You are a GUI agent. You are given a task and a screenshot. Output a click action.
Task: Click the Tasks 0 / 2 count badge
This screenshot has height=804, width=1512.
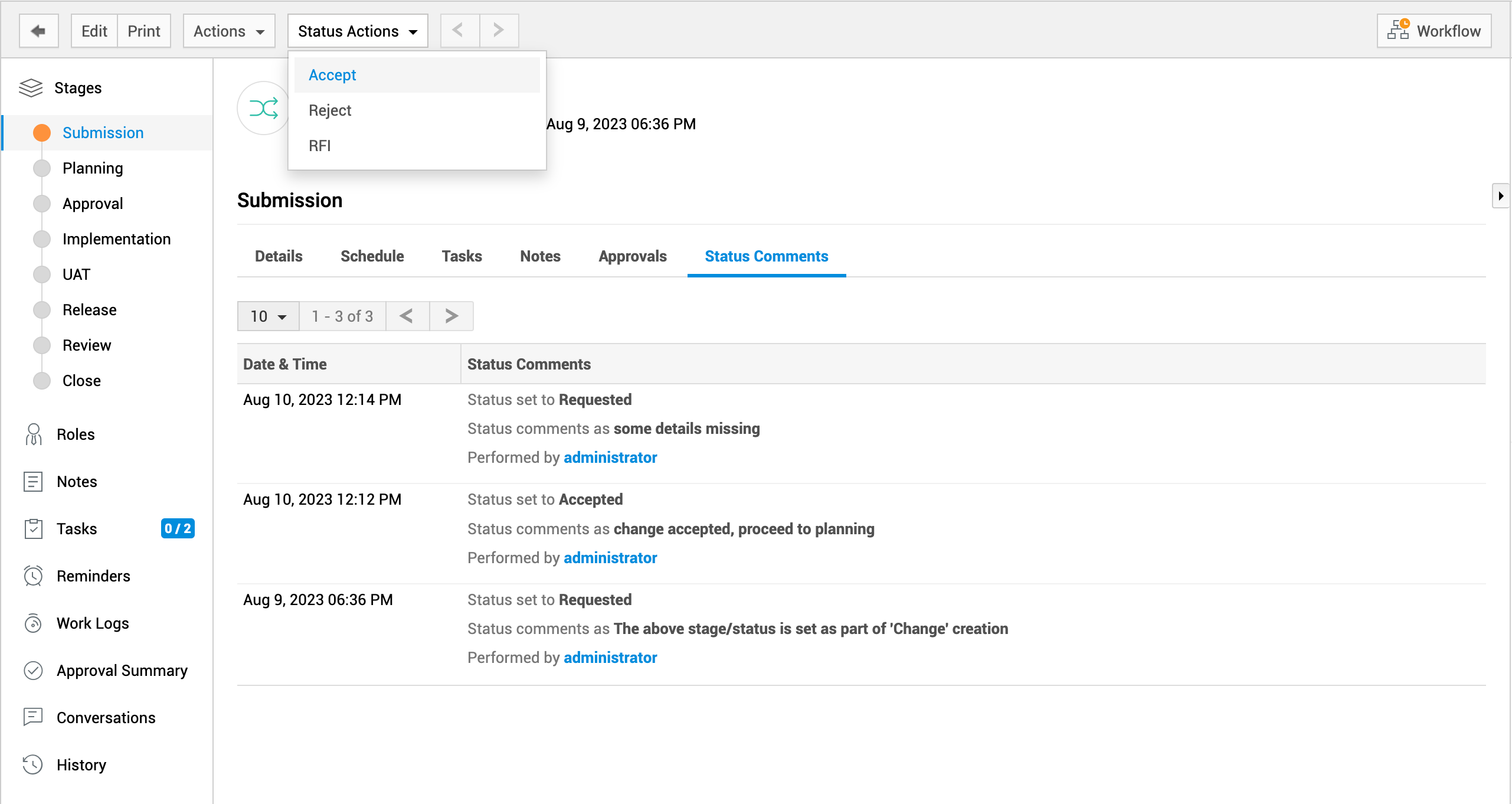click(178, 528)
